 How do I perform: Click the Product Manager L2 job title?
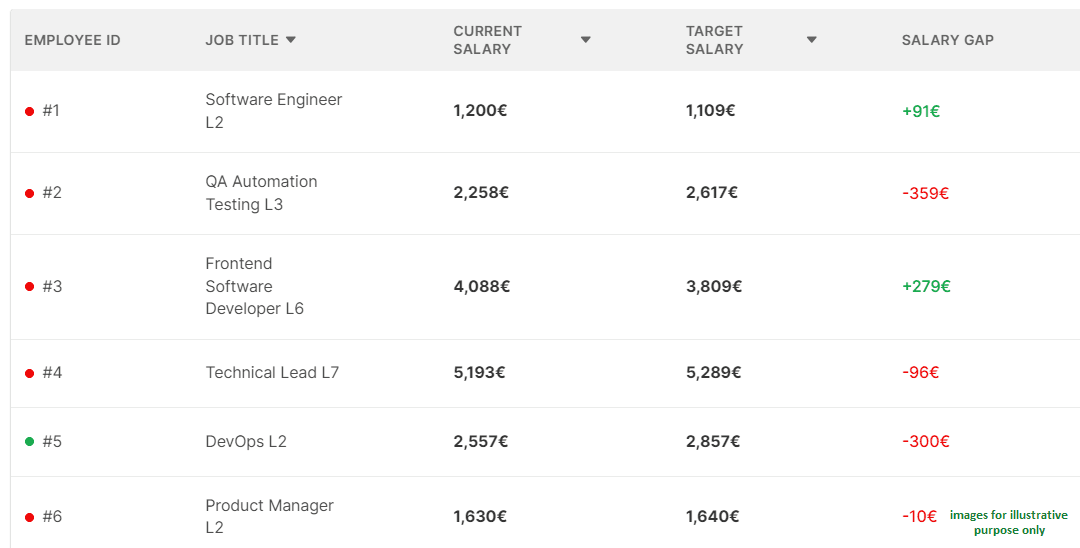tap(269, 516)
